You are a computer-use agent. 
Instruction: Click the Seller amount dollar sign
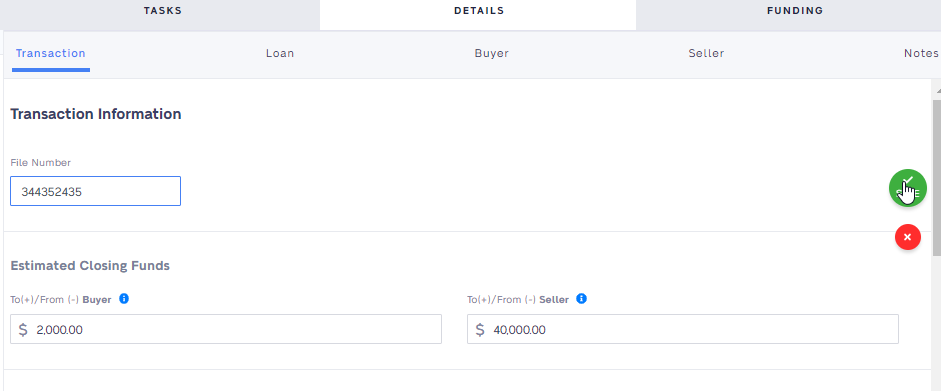480,329
